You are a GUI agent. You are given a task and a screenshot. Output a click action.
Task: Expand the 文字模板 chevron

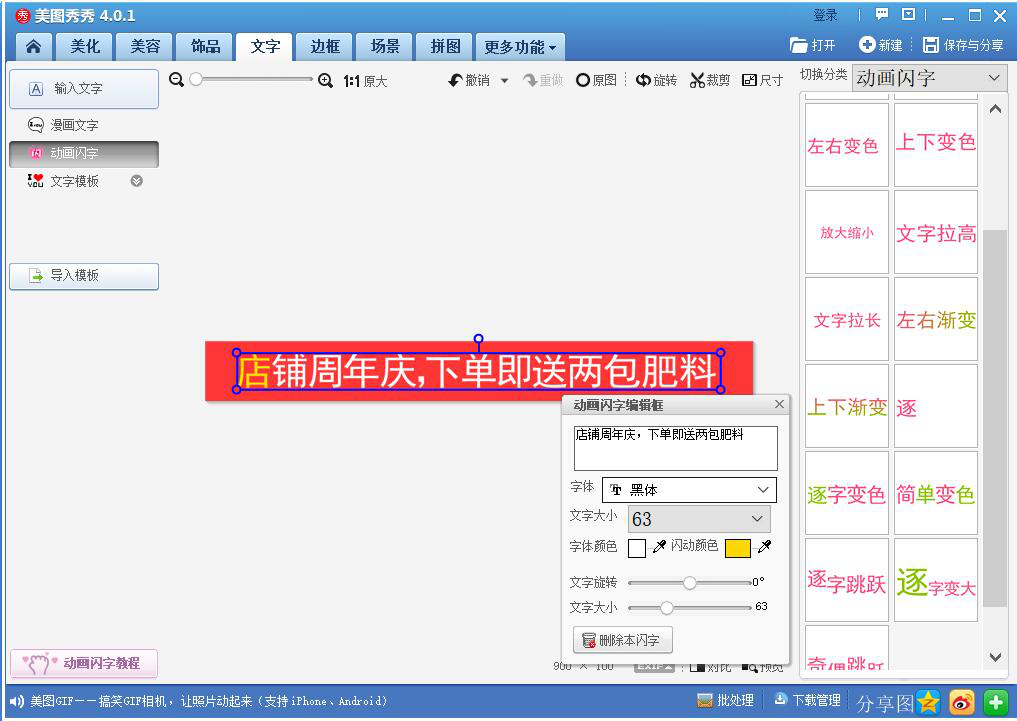coord(136,181)
